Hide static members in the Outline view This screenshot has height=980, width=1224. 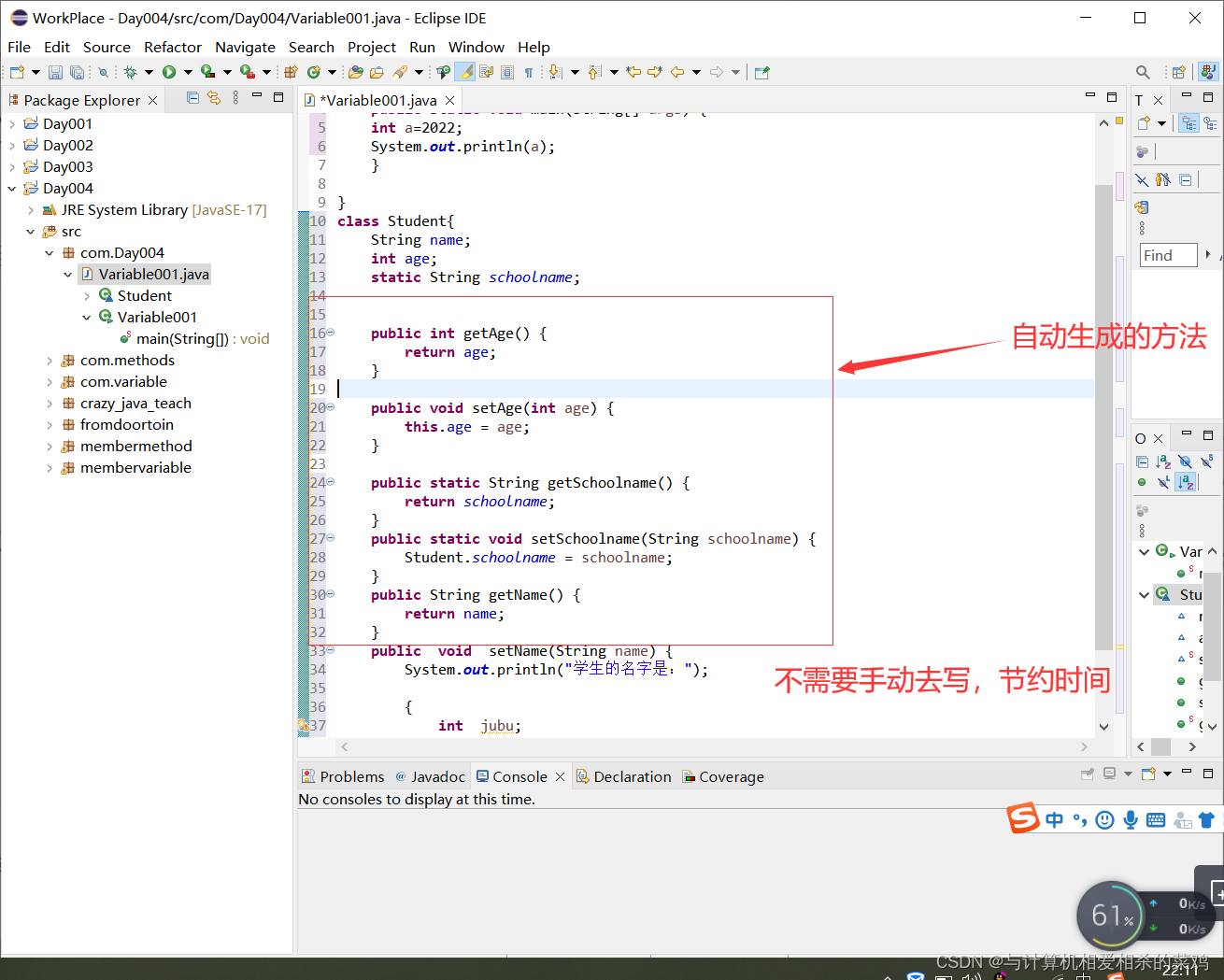[x=1205, y=461]
